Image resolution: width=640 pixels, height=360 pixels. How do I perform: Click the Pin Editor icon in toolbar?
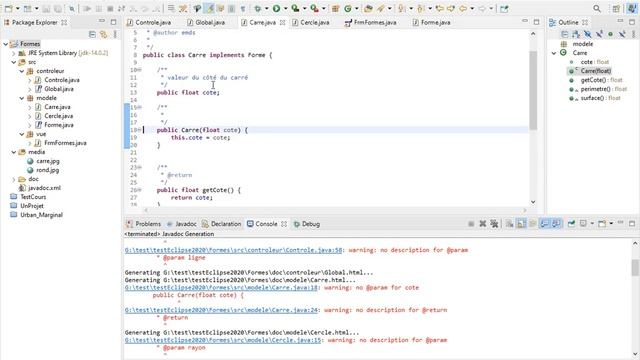click(x=504, y=9)
